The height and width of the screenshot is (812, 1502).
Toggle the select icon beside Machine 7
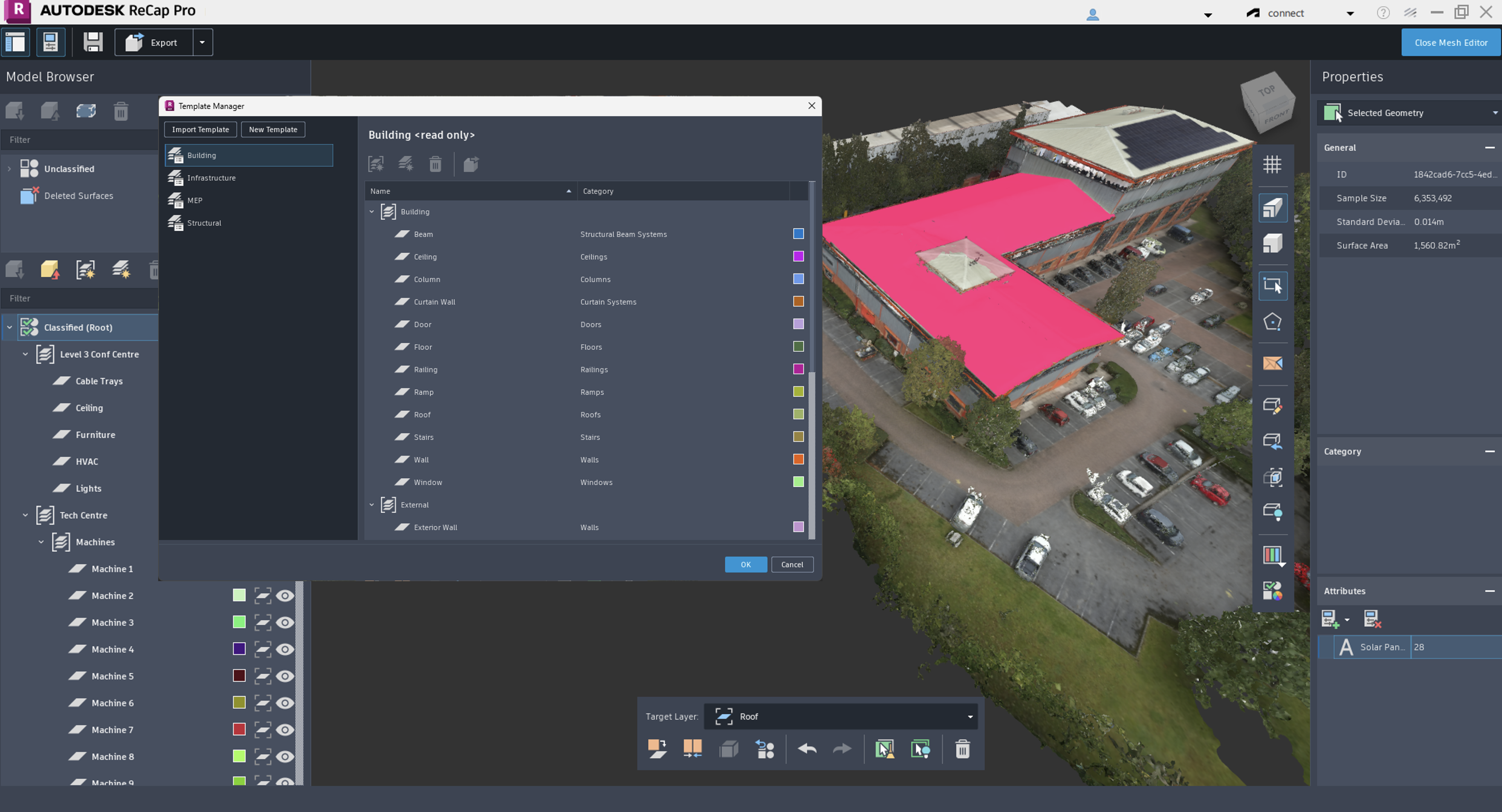tap(262, 730)
